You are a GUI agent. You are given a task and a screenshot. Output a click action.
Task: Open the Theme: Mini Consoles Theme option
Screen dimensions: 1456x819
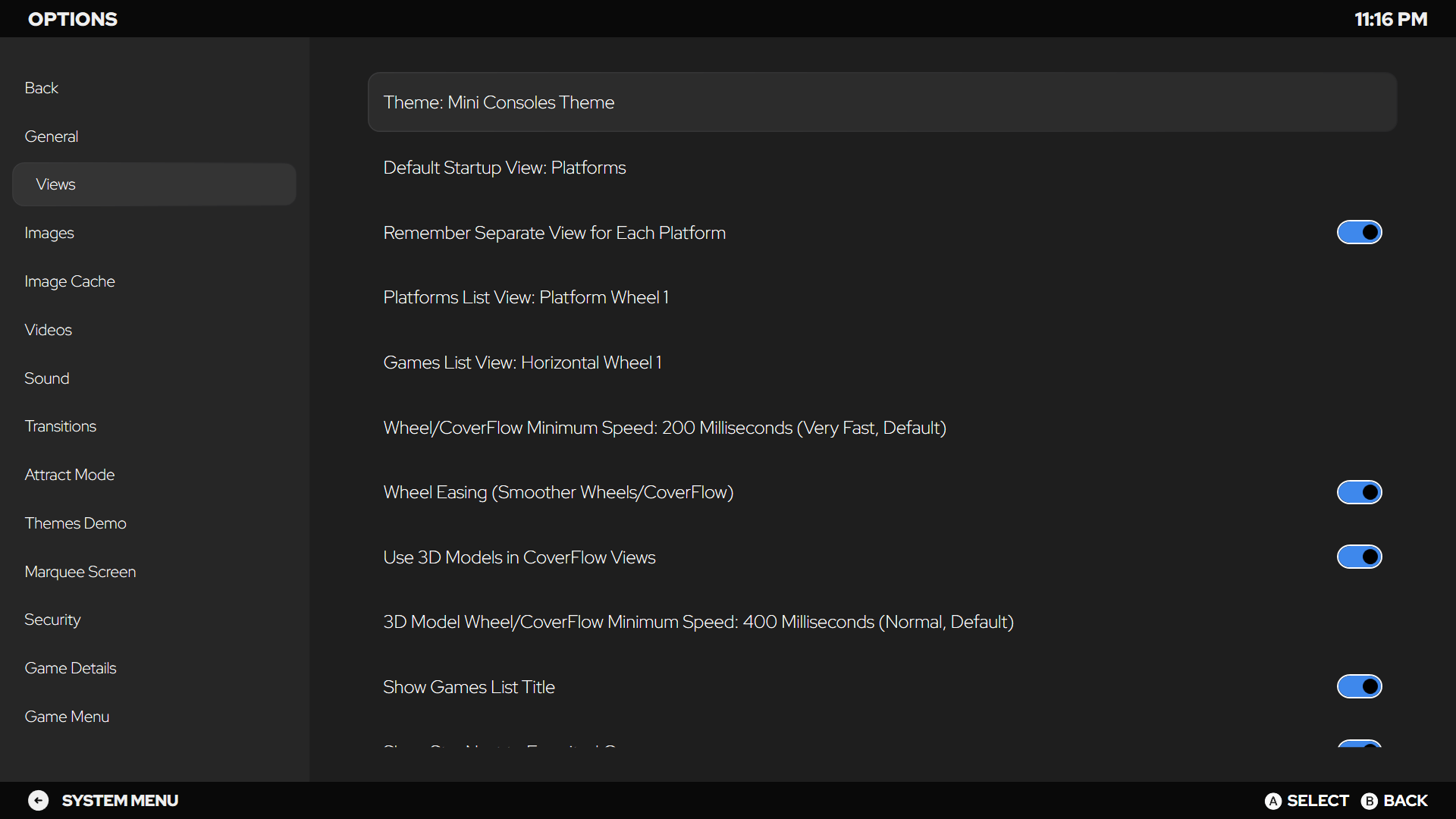pos(883,102)
